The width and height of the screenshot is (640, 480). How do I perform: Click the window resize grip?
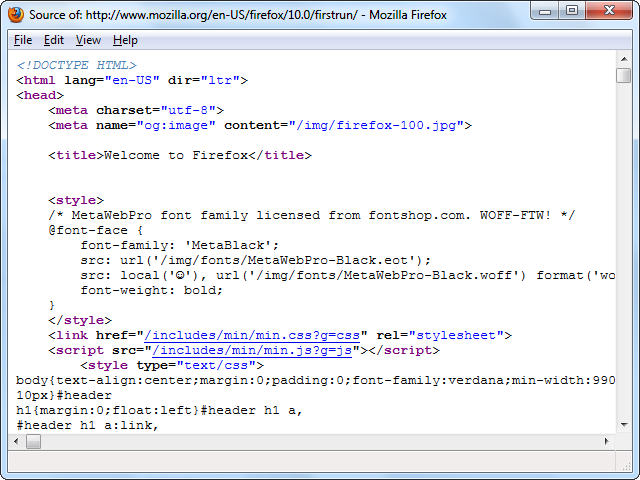click(626, 465)
